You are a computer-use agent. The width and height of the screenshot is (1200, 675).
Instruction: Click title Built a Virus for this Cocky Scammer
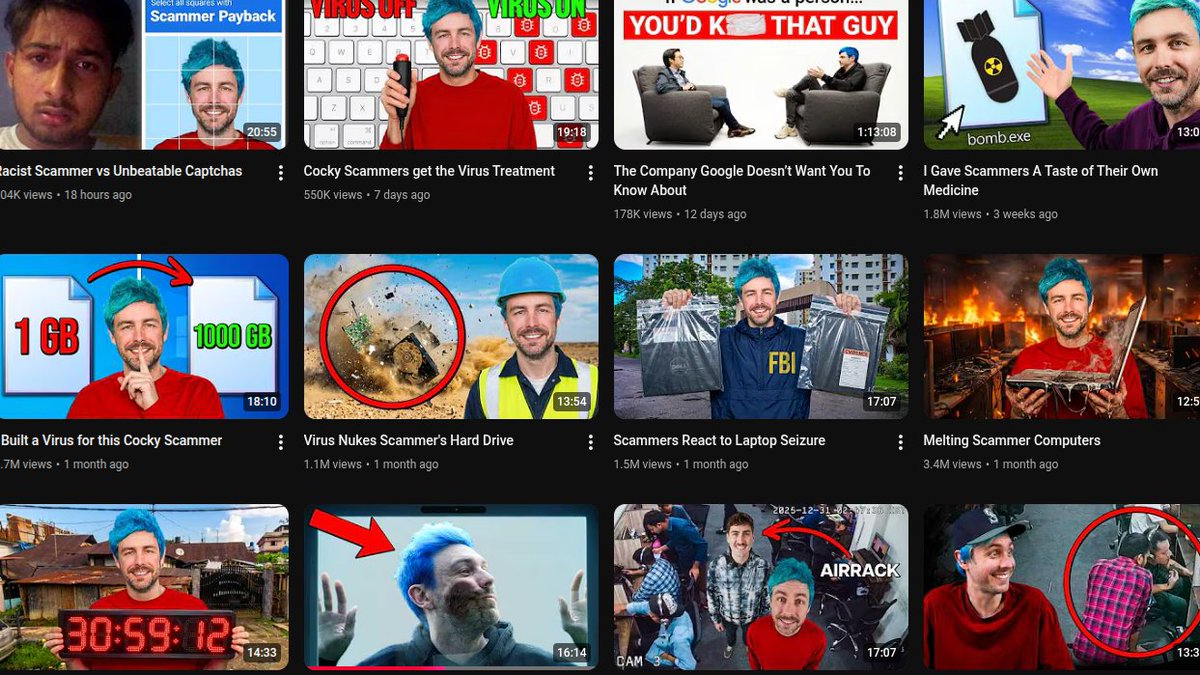pyautogui.click(x=111, y=440)
